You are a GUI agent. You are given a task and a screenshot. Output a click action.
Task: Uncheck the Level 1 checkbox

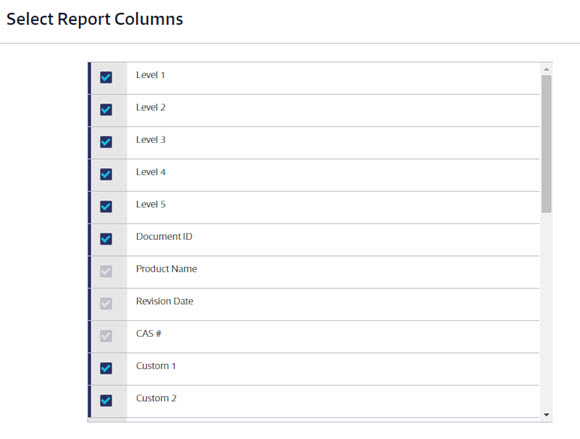point(106,77)
